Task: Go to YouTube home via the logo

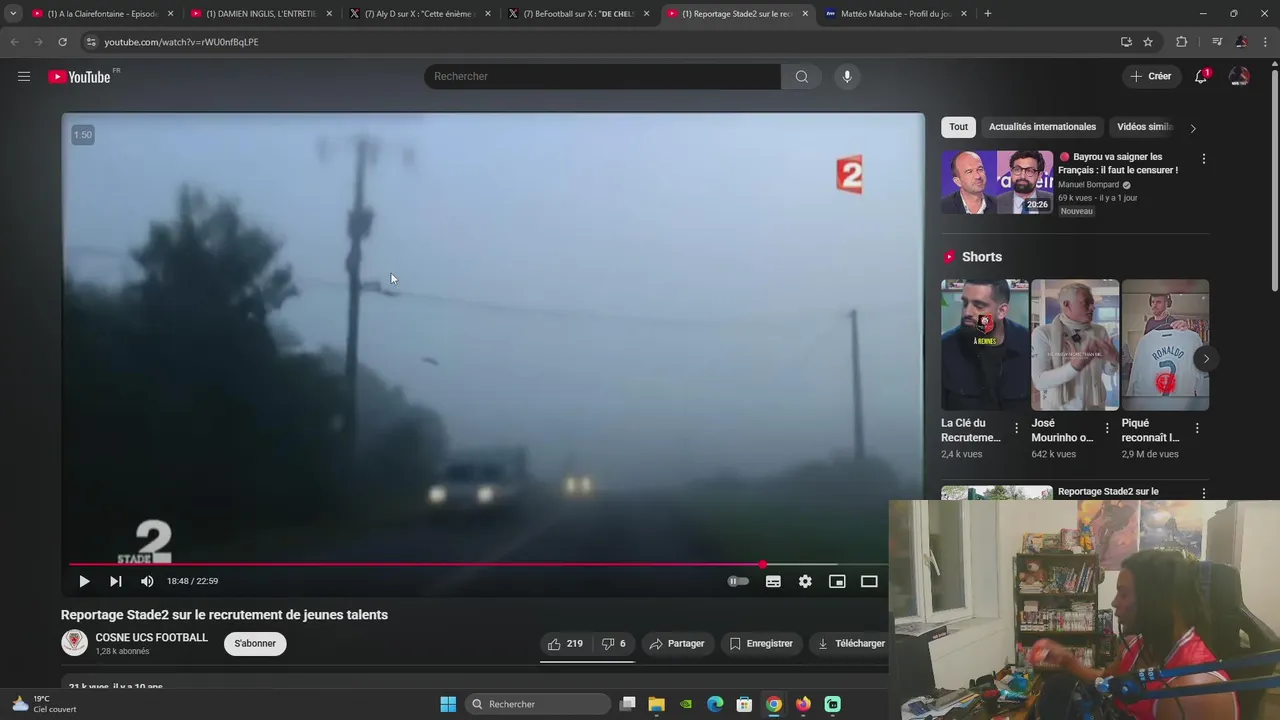Action: pyautogui.click(x=79, y=77)
